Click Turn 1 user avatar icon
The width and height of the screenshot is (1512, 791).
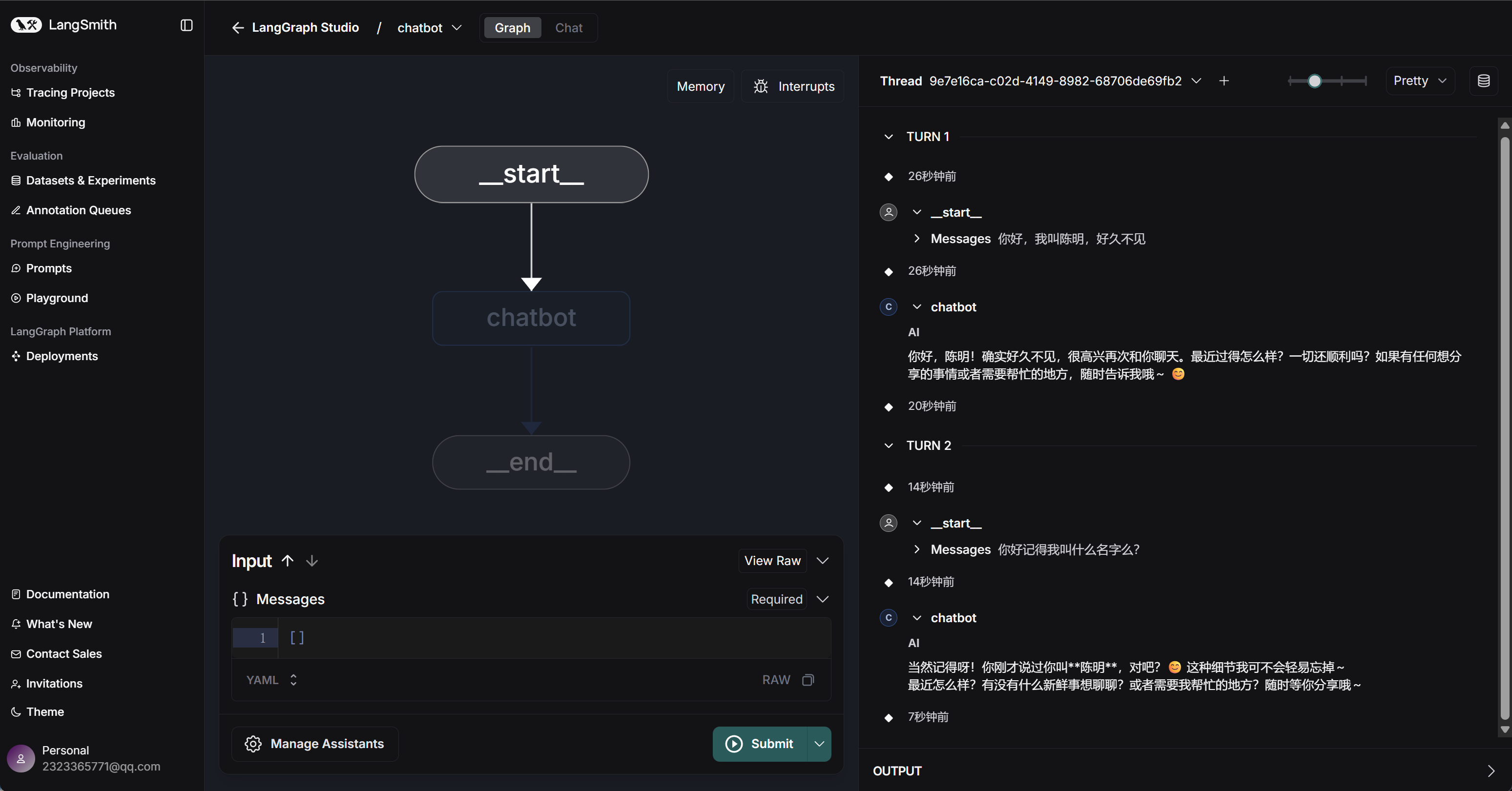[889, 212]
